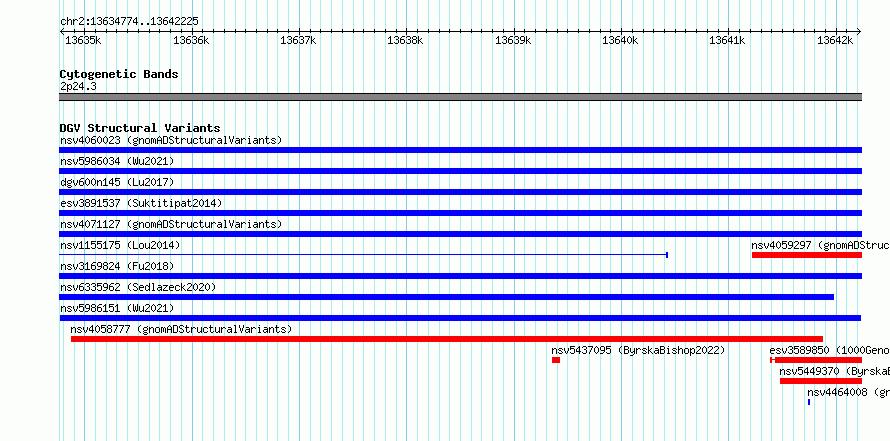Click nsv5437095 (ByrskaBishop2022) label
This screenshot has width=890, height=441.
(x=638, y=350)
